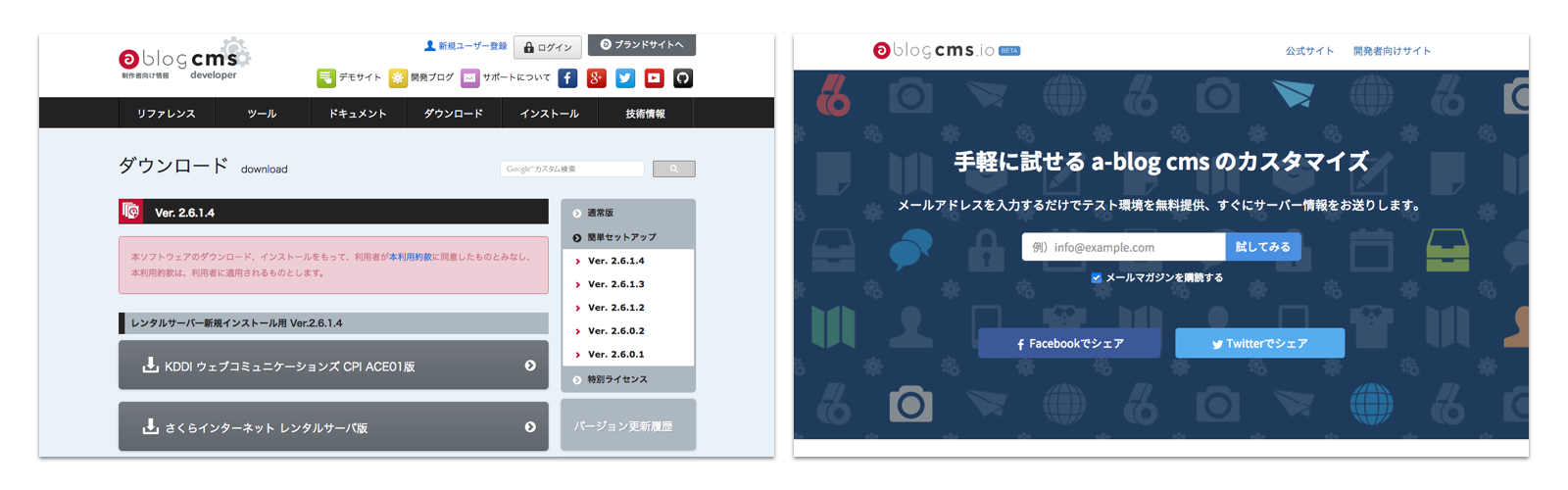Screen dimensions: 1568x490
Task: Click the yellow 開発ブログ gear icon
Action: (398, 78)
